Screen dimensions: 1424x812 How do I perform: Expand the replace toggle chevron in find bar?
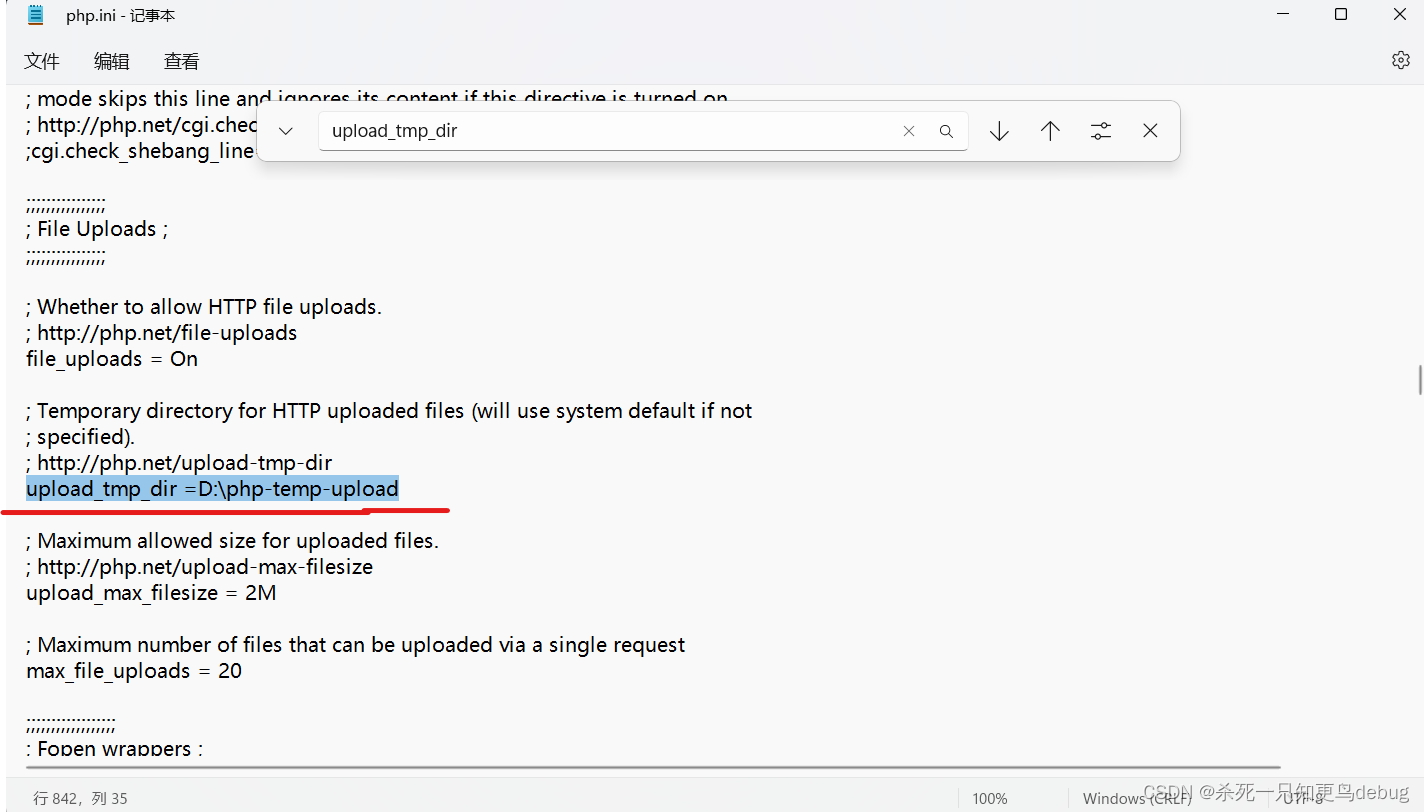285,131
